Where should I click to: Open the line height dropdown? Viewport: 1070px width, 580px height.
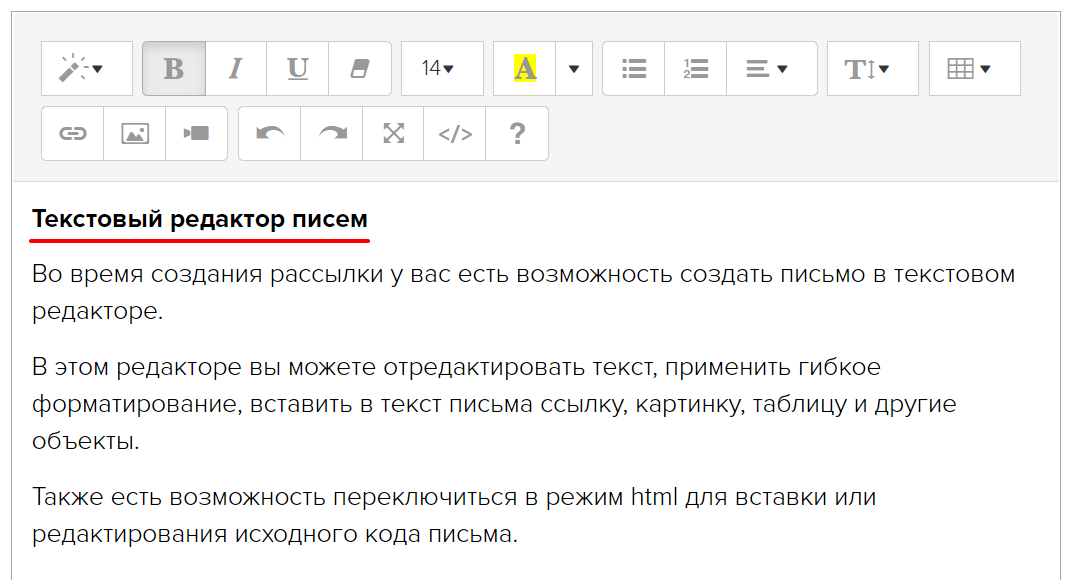pyautogui.click(x=873, y=68)
